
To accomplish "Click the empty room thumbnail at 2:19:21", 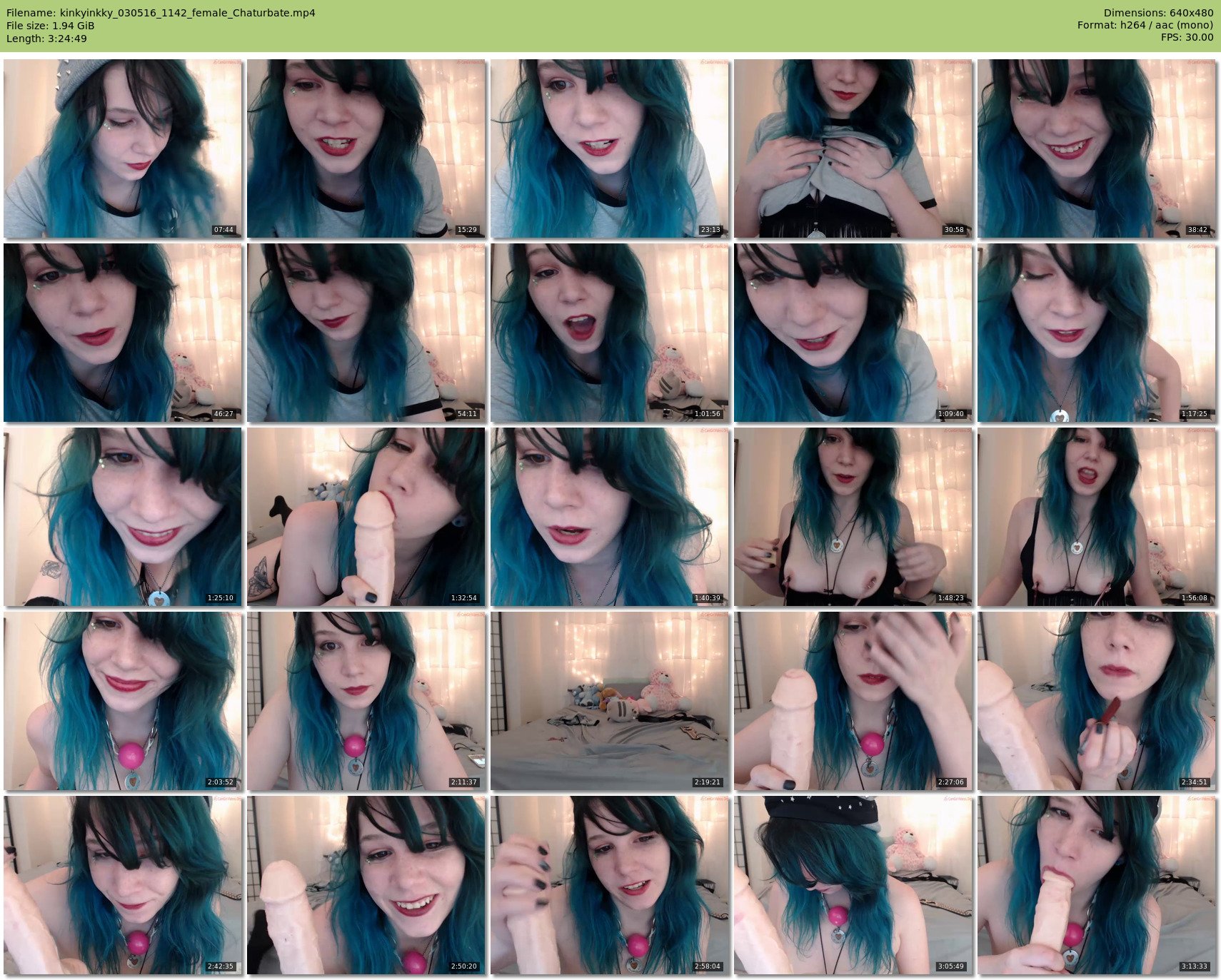I will 610,701.
